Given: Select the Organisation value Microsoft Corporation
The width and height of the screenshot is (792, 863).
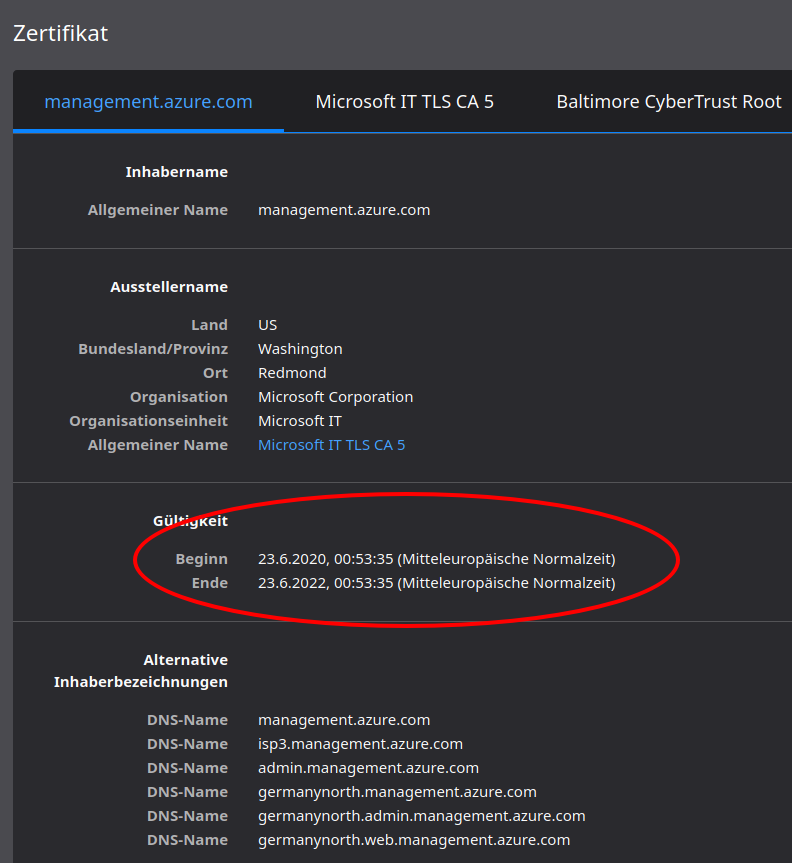Looking at the screenshot, I should tap(335, 397).
